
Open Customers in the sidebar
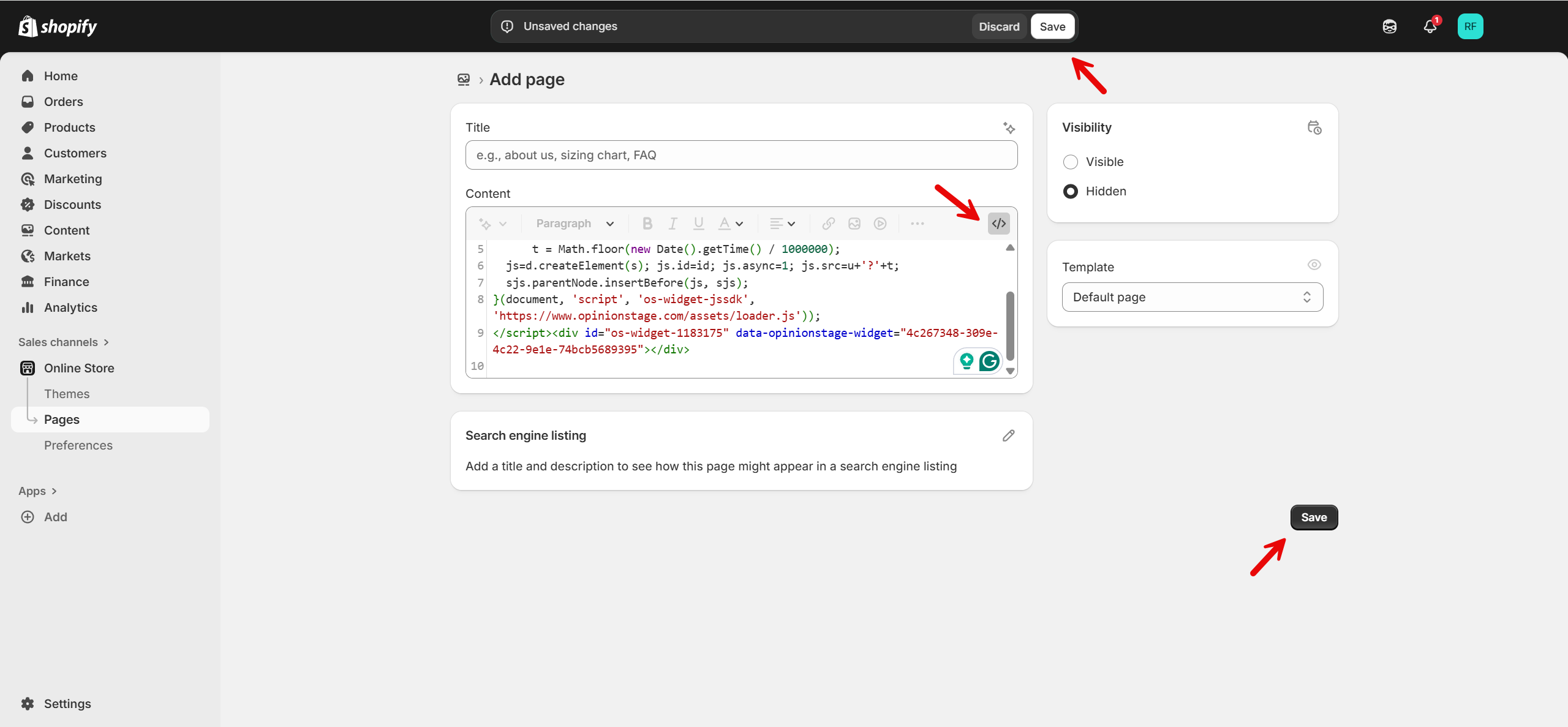[x=110, y=153]
